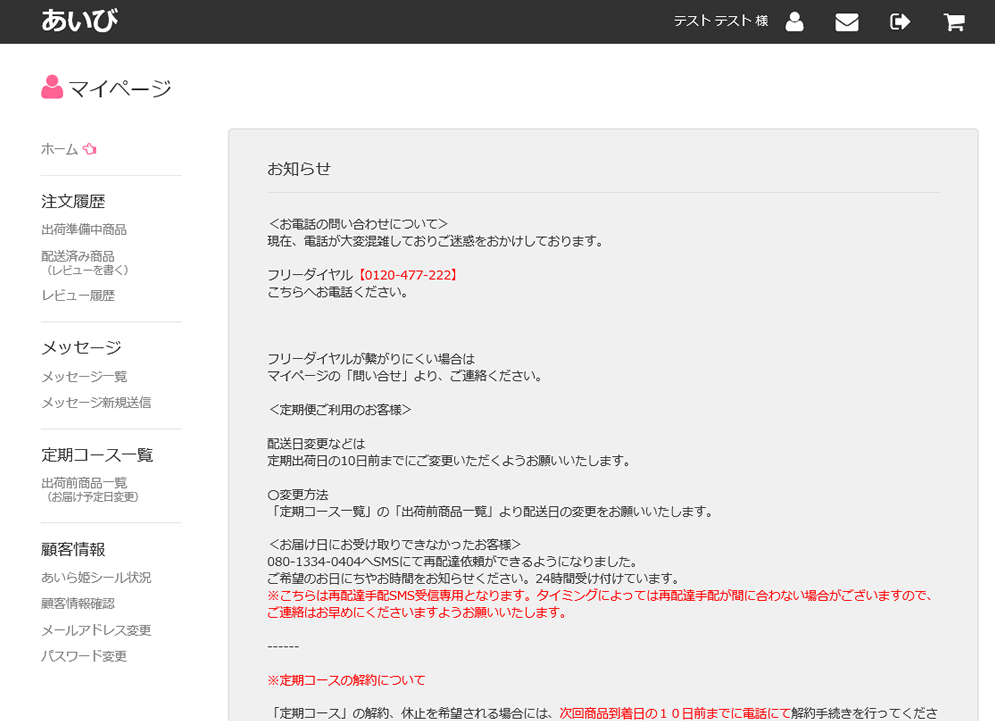This screenshot has width=995, height=721.
Task: Open メールアドレス変更 link
Action: pos(96,630)
